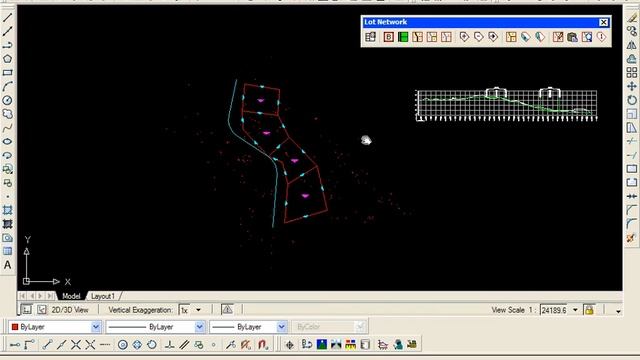Open the ByLayer linetype dropdown
The height and width of the screenshot is (360, 640).
click(x=200, y=327)
